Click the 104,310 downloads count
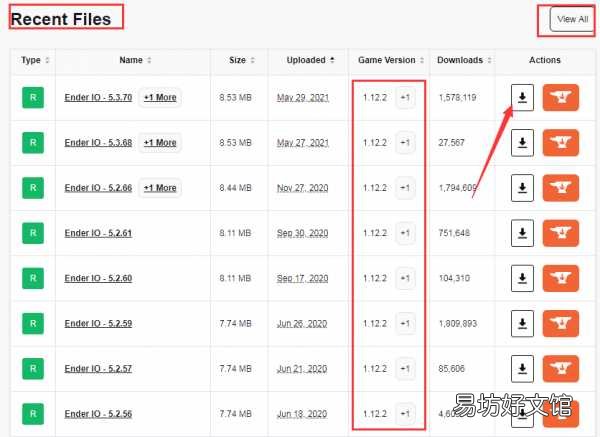The image size is (600, 437). pos(454,278)
